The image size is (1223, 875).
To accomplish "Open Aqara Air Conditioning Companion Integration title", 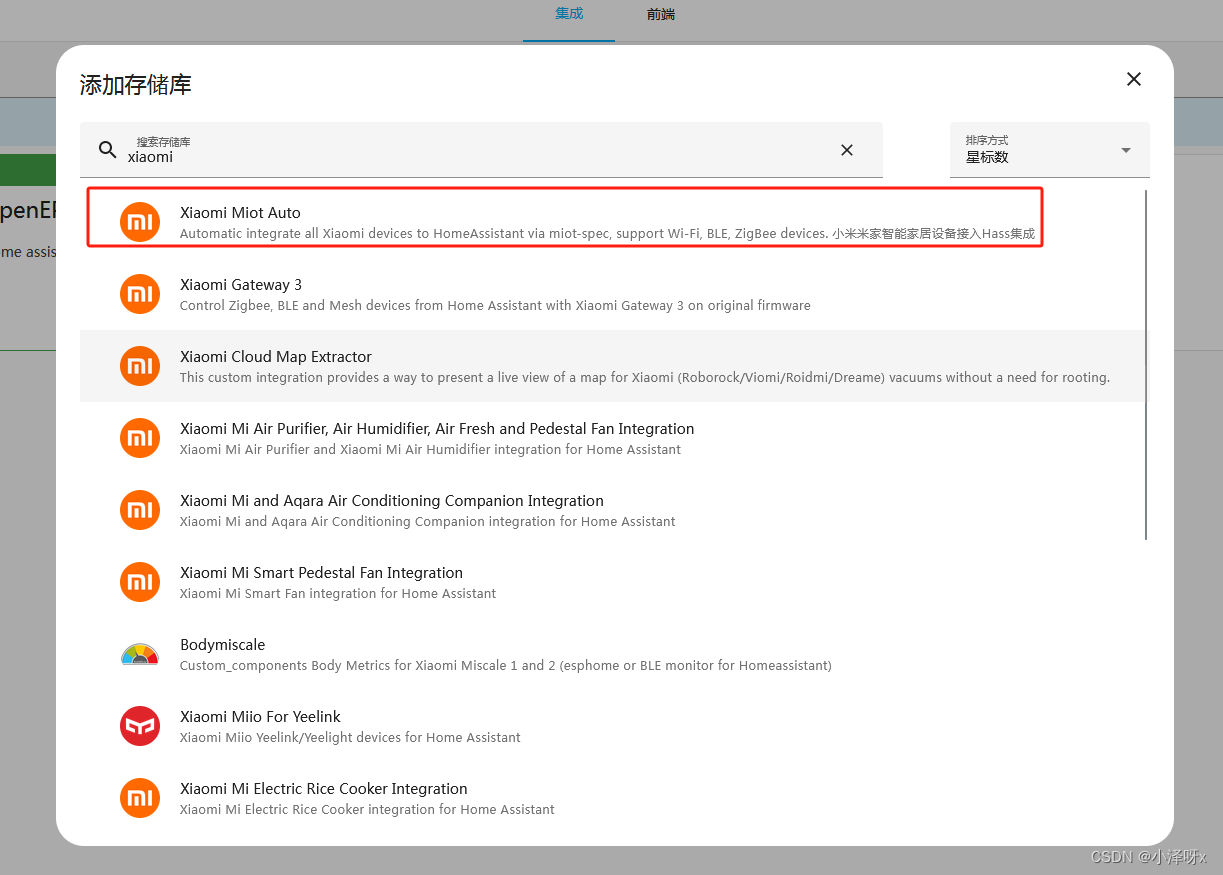I will [x=392, y=501].
